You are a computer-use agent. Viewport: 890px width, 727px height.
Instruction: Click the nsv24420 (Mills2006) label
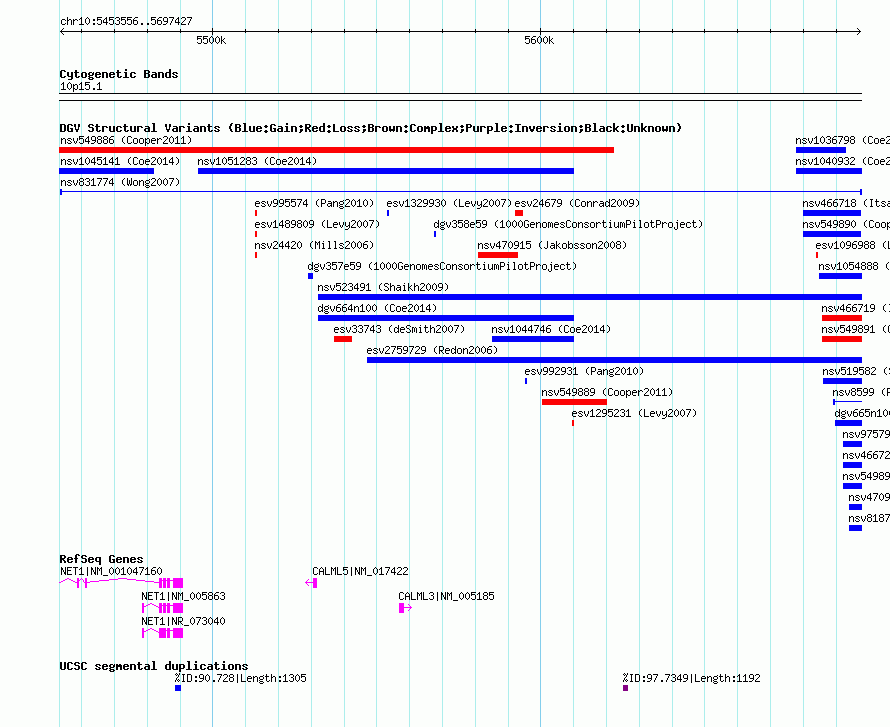(314, 245)
